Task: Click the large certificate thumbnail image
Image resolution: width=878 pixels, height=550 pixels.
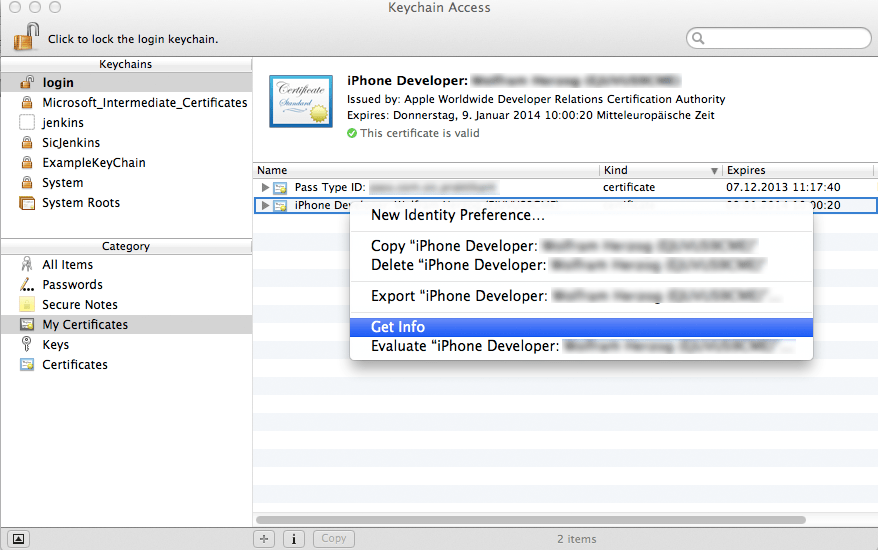Action: [301, 101]
